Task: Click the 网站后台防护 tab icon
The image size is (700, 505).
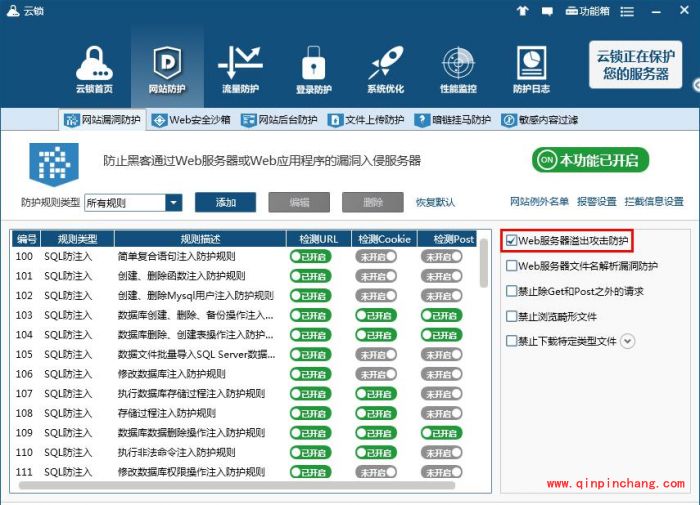Action: click(248, 120)
